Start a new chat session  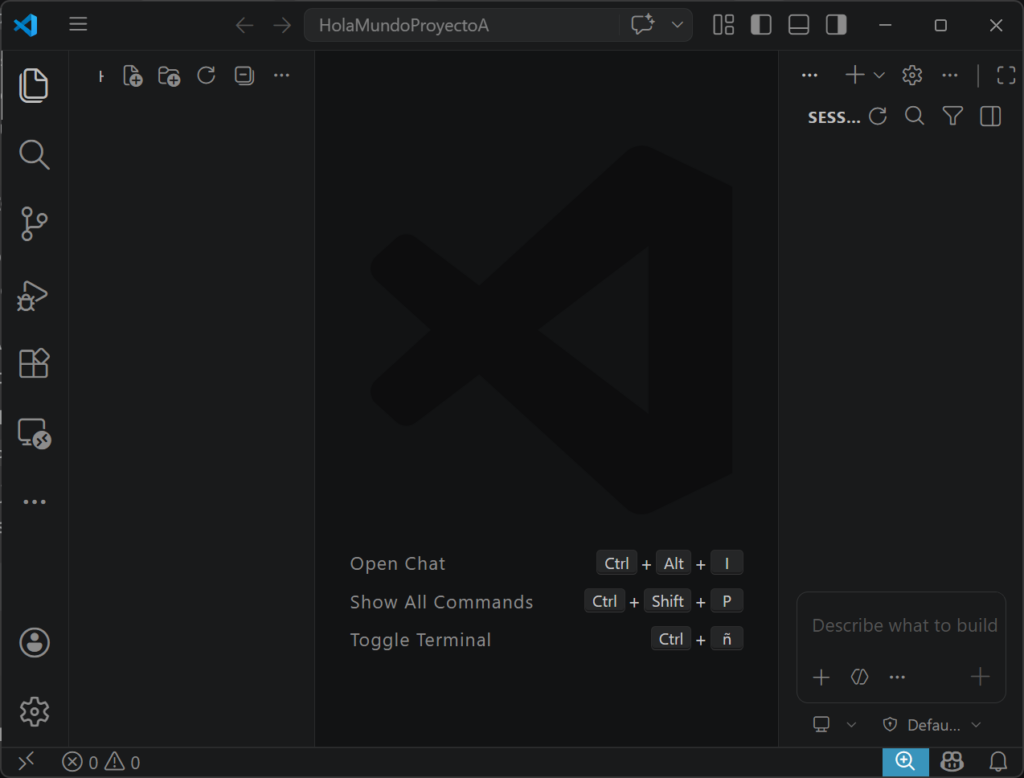click(855, 75)
